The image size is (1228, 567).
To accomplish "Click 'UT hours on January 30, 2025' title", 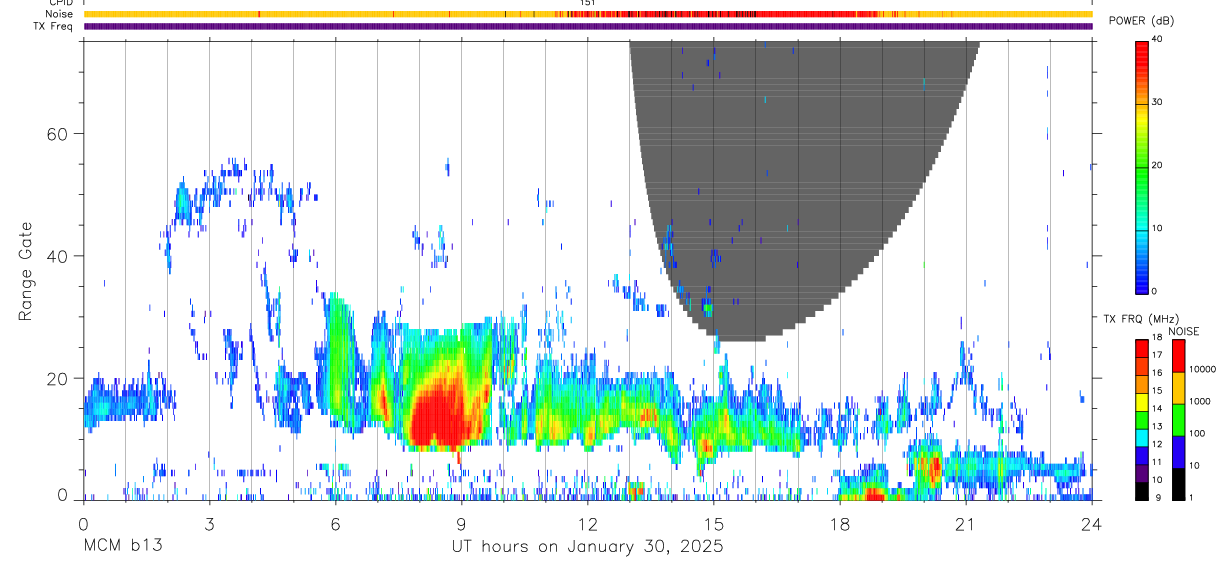I will [x=587, y=546].
